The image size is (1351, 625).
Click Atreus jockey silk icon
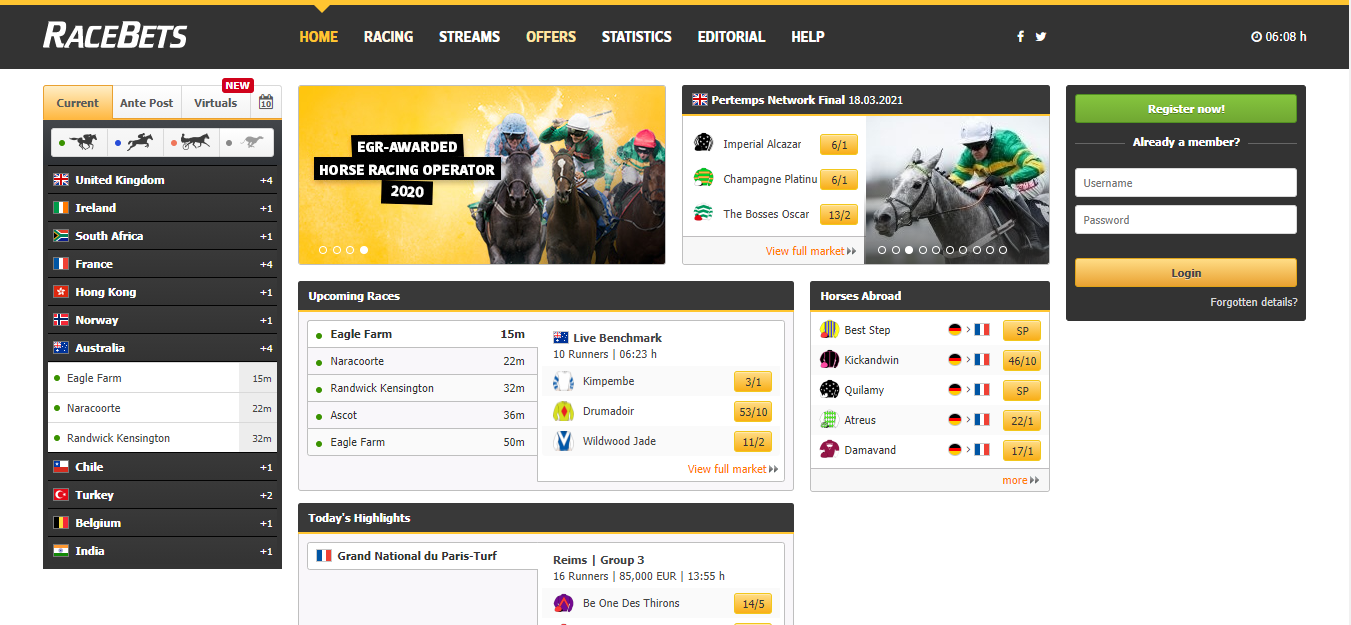(829, 420)
